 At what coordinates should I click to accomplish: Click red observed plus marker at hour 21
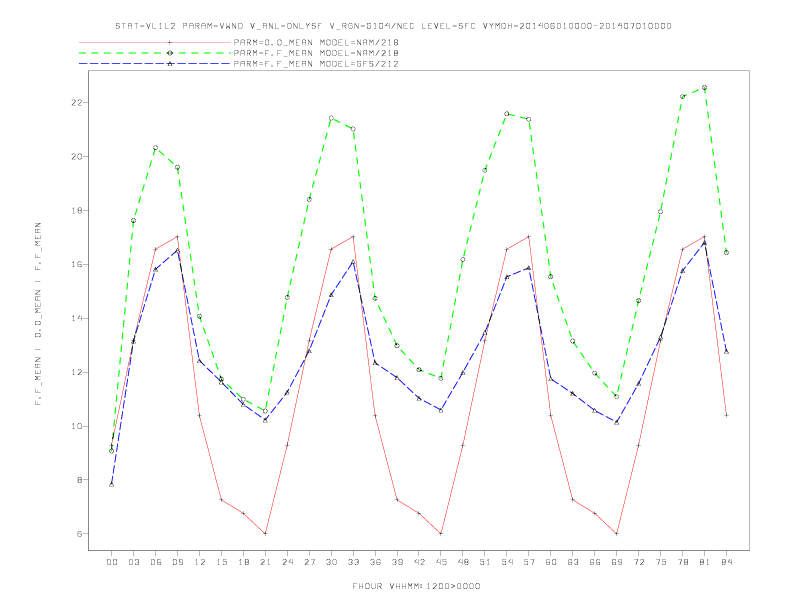265,534
